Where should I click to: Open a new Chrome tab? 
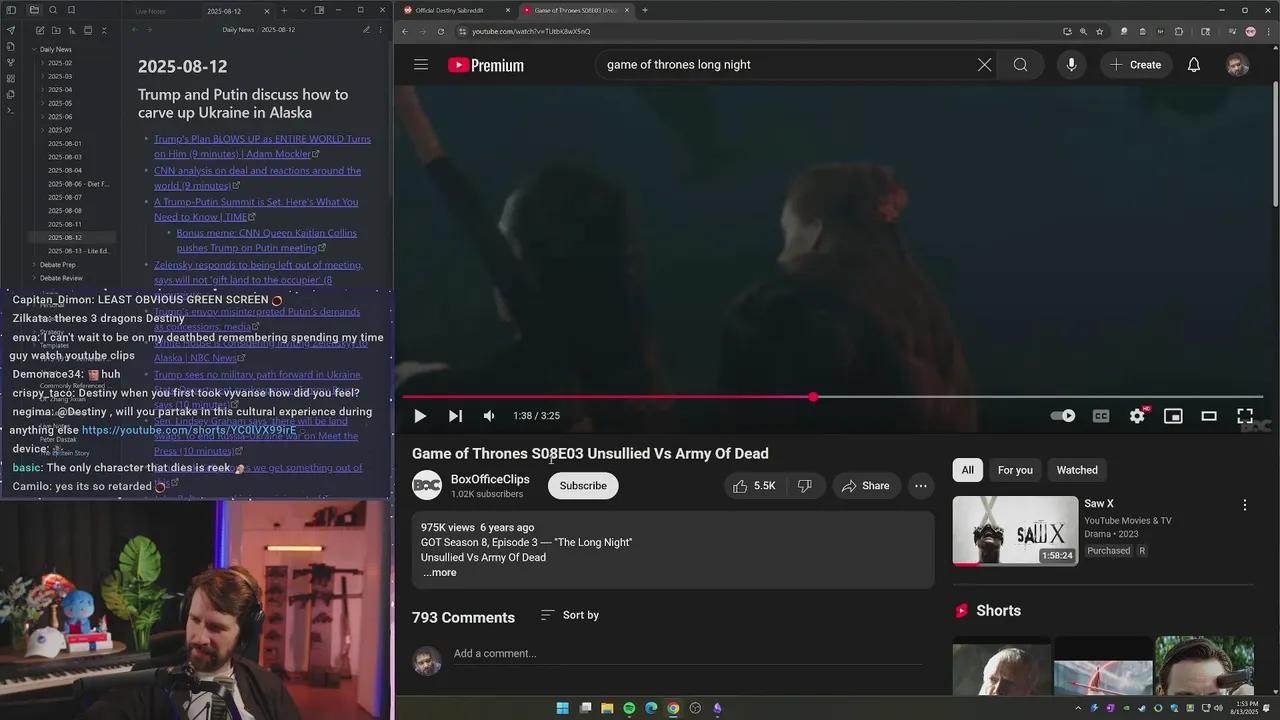point(644,10)
